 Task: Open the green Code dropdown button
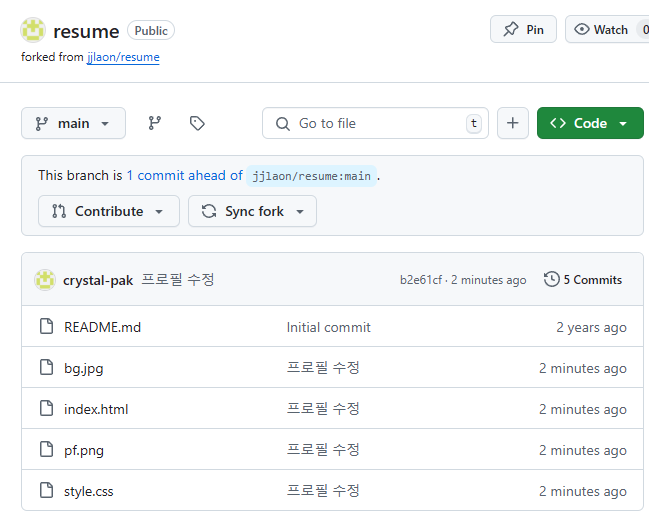click(x=590, y=123)
